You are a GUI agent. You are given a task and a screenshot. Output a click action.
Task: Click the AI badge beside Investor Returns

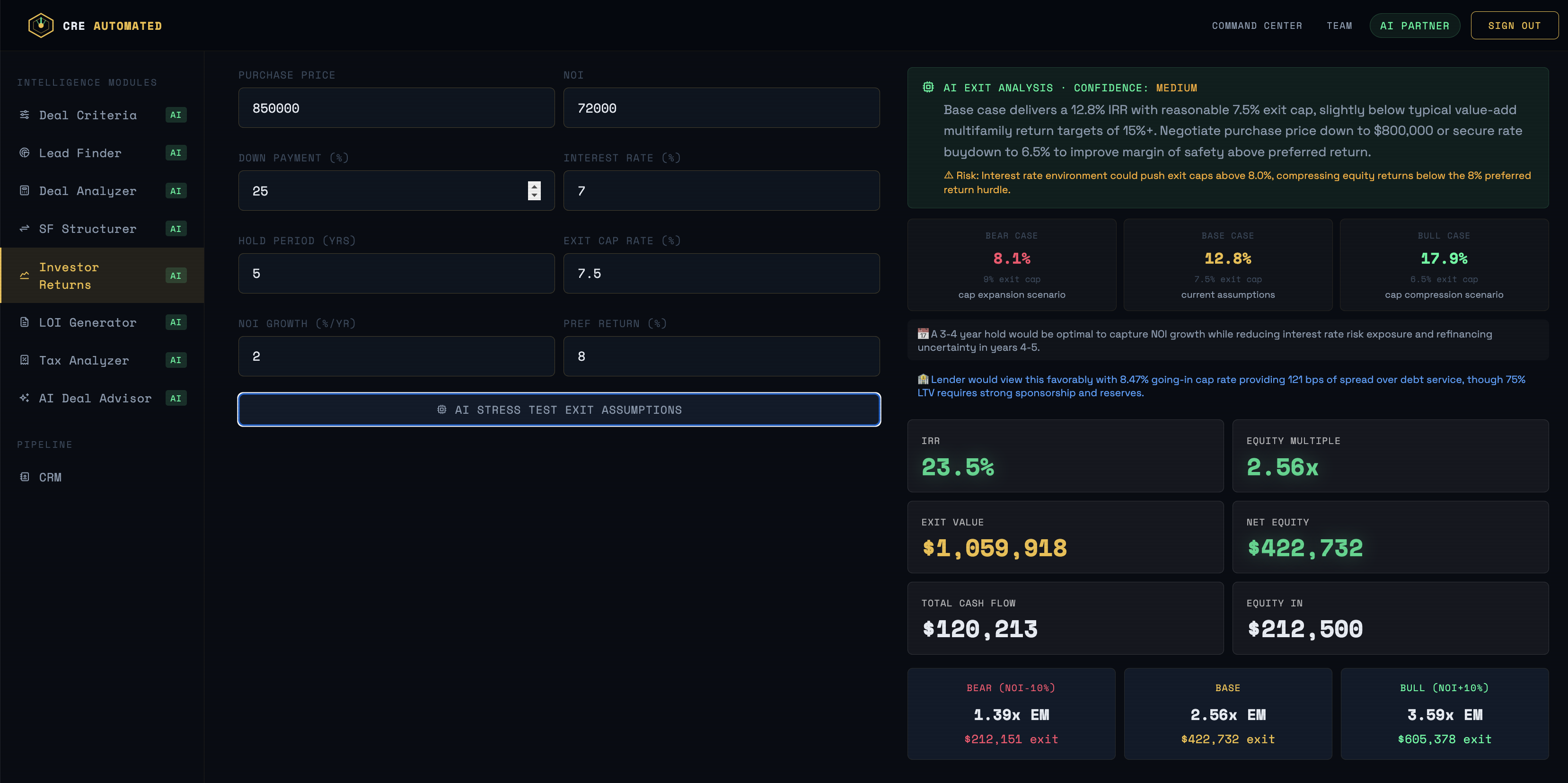(176, 276)
